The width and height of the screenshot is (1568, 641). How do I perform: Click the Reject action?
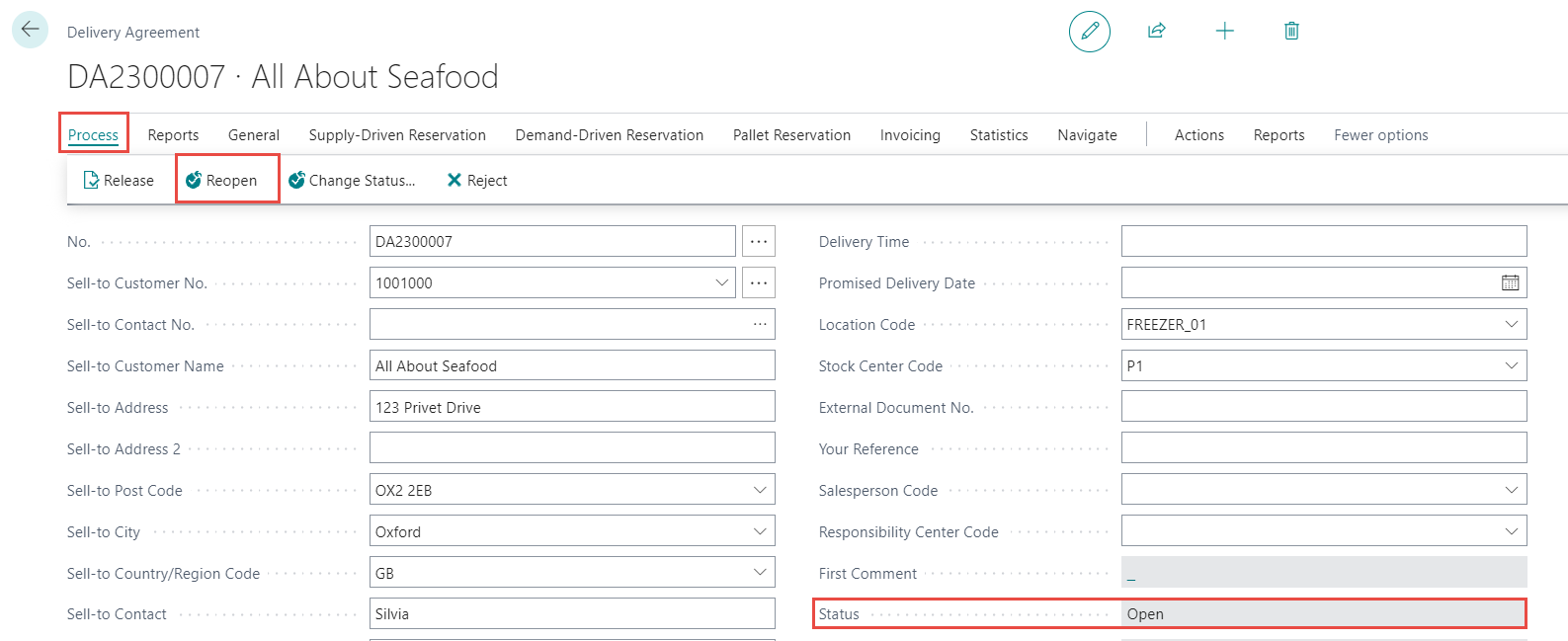pos(477,181)
